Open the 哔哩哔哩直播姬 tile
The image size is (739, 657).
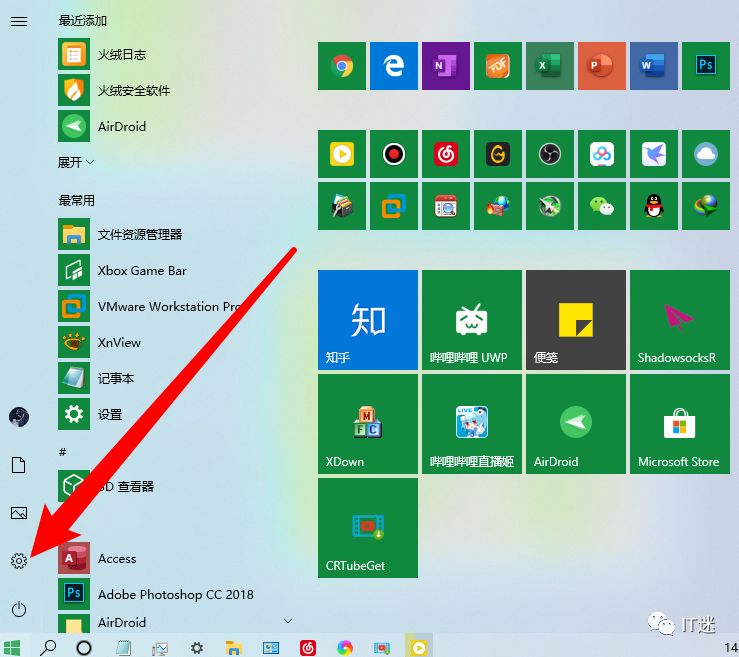click(472, 424)
